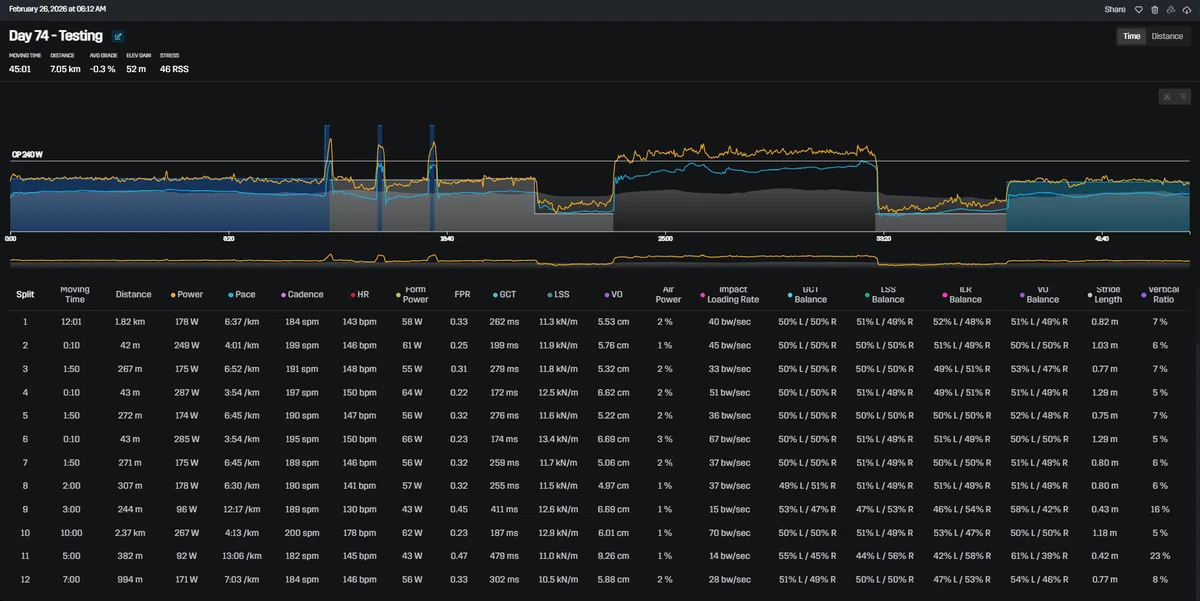
Task: Toggle the Power metric column dot
Action: [x=173, y=295]
